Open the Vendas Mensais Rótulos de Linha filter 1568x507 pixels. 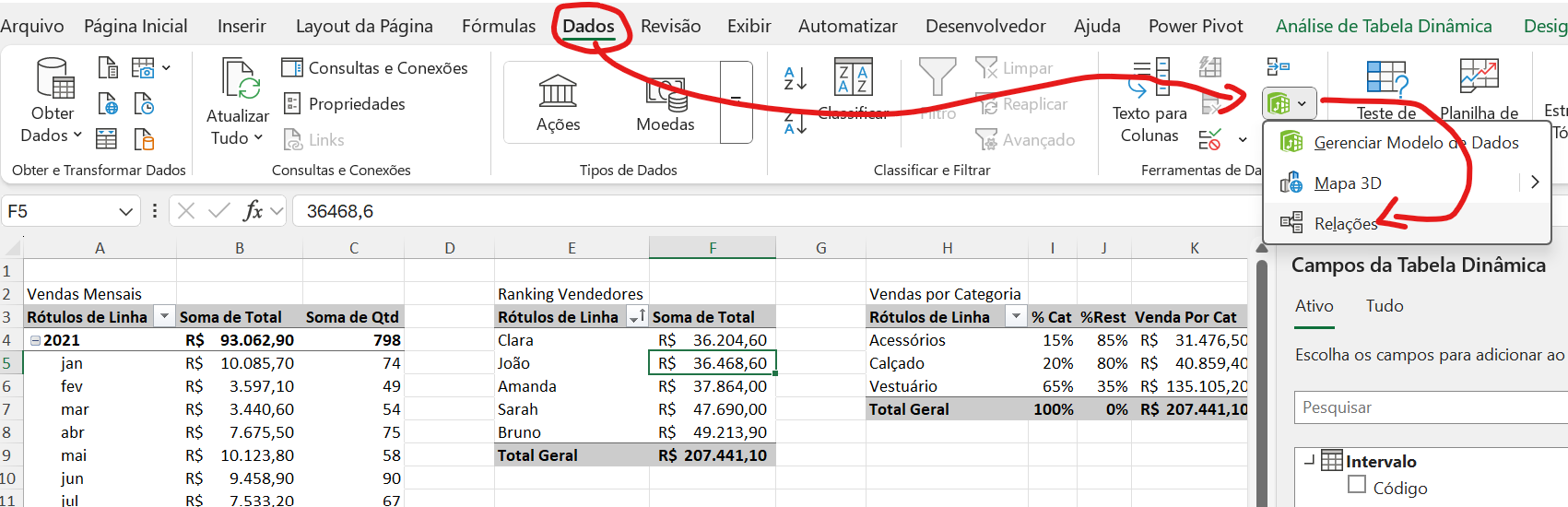point(164,317)
